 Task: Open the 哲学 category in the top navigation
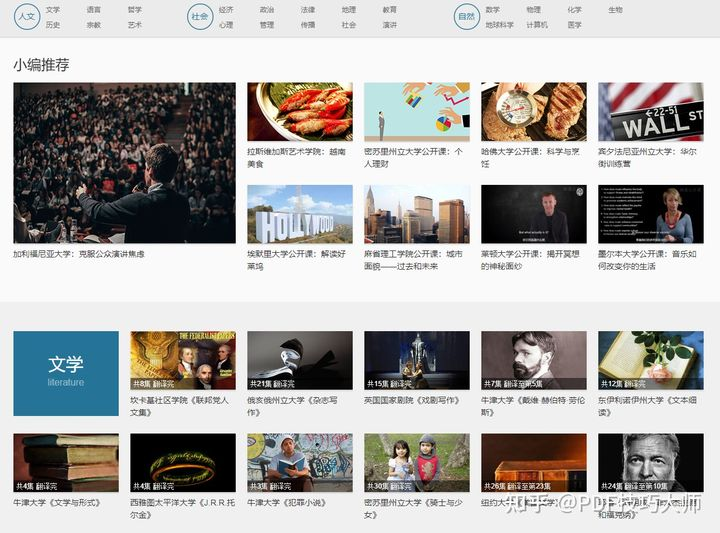[135, 10]
